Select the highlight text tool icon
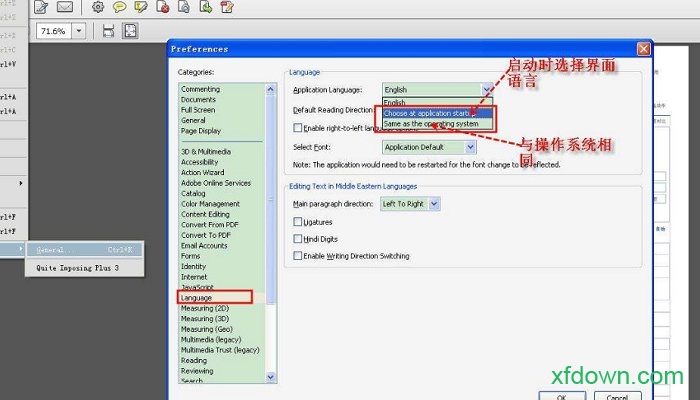700x400 pixels. pyautogui.click(x=140, y=8)
